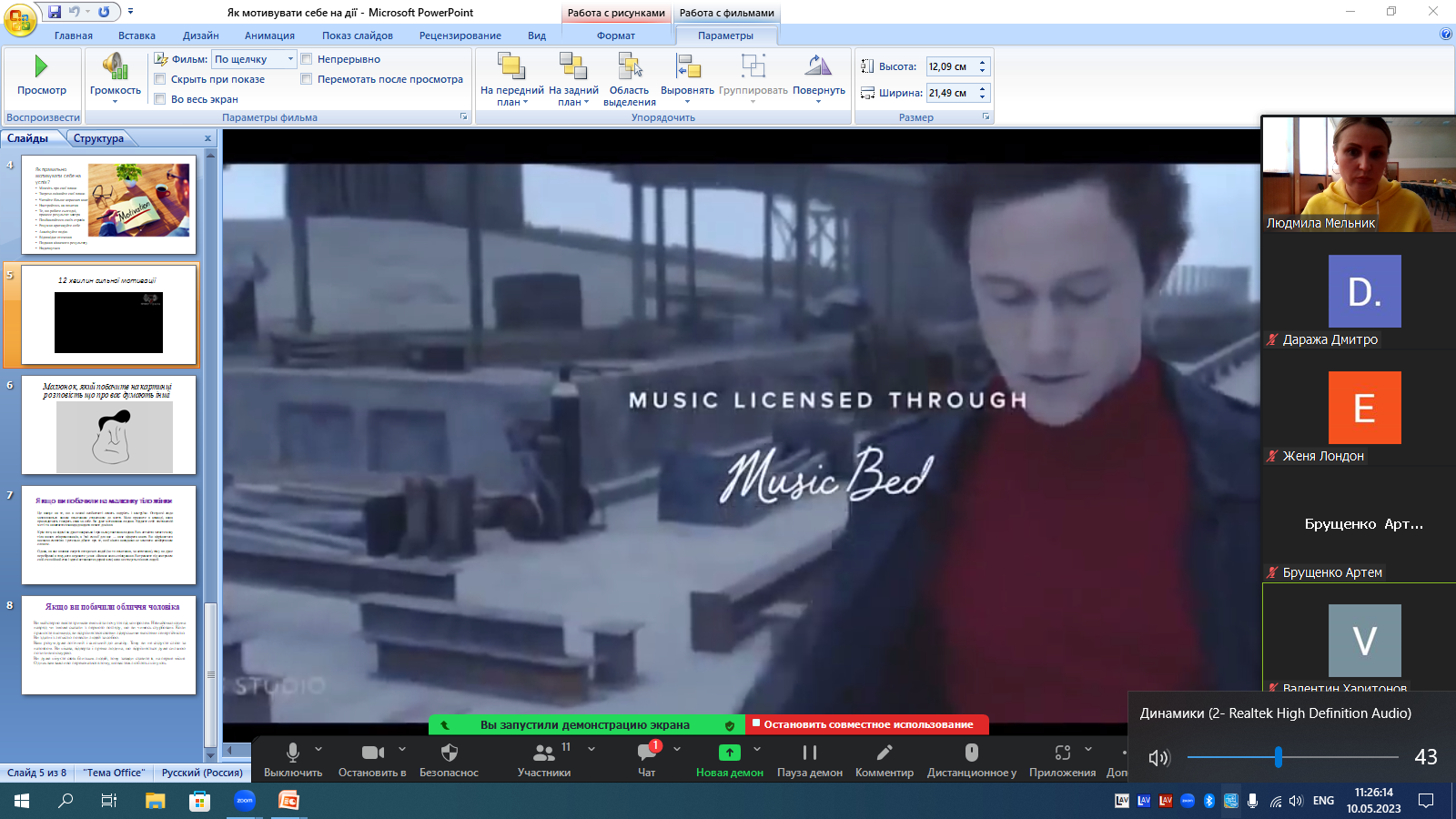The height and width of the screenshot is (819, 1456).
Task: Open PowerPoint help
Action: [1446, 35]
